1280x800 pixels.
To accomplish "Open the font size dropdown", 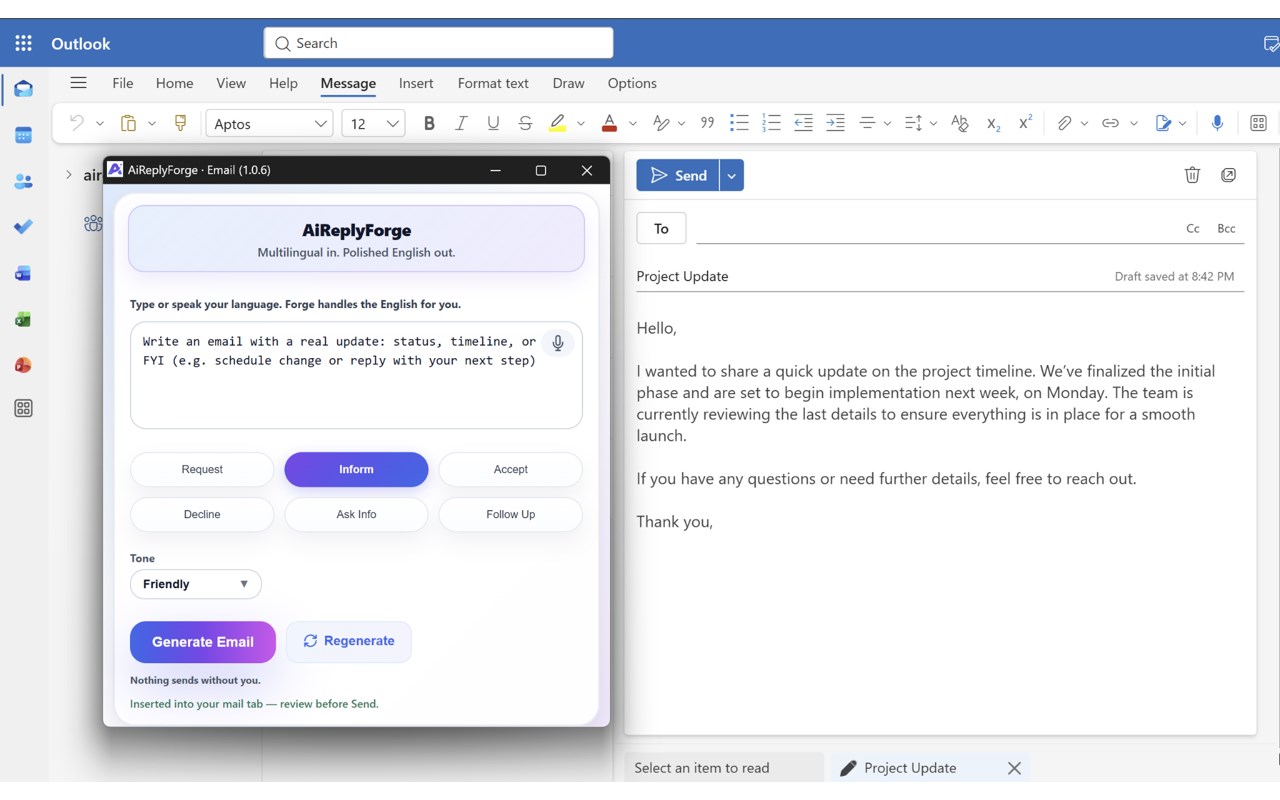I will point(373,123).
